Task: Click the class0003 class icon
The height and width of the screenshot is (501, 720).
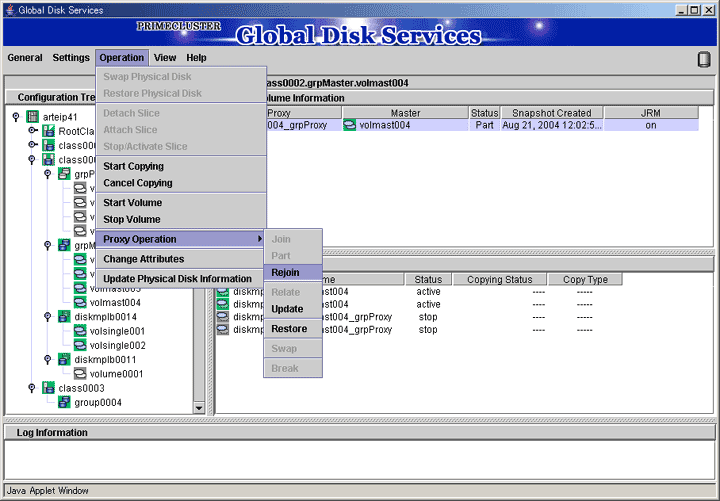Action: coord(49,388)
